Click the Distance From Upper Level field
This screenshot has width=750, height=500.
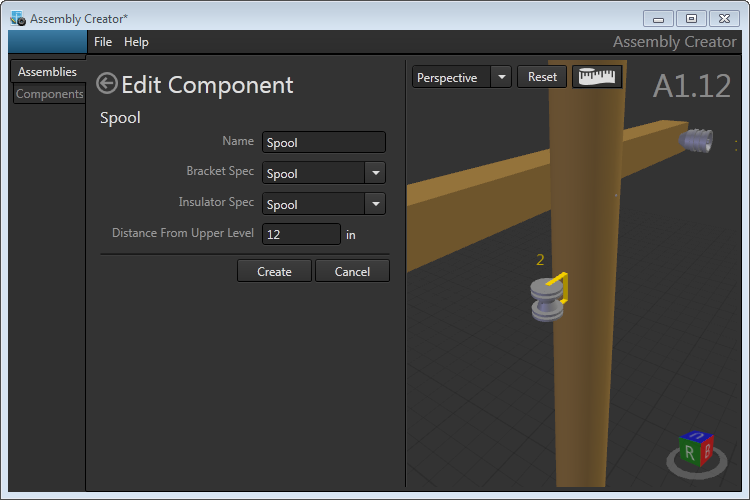(x=301, y=235)
